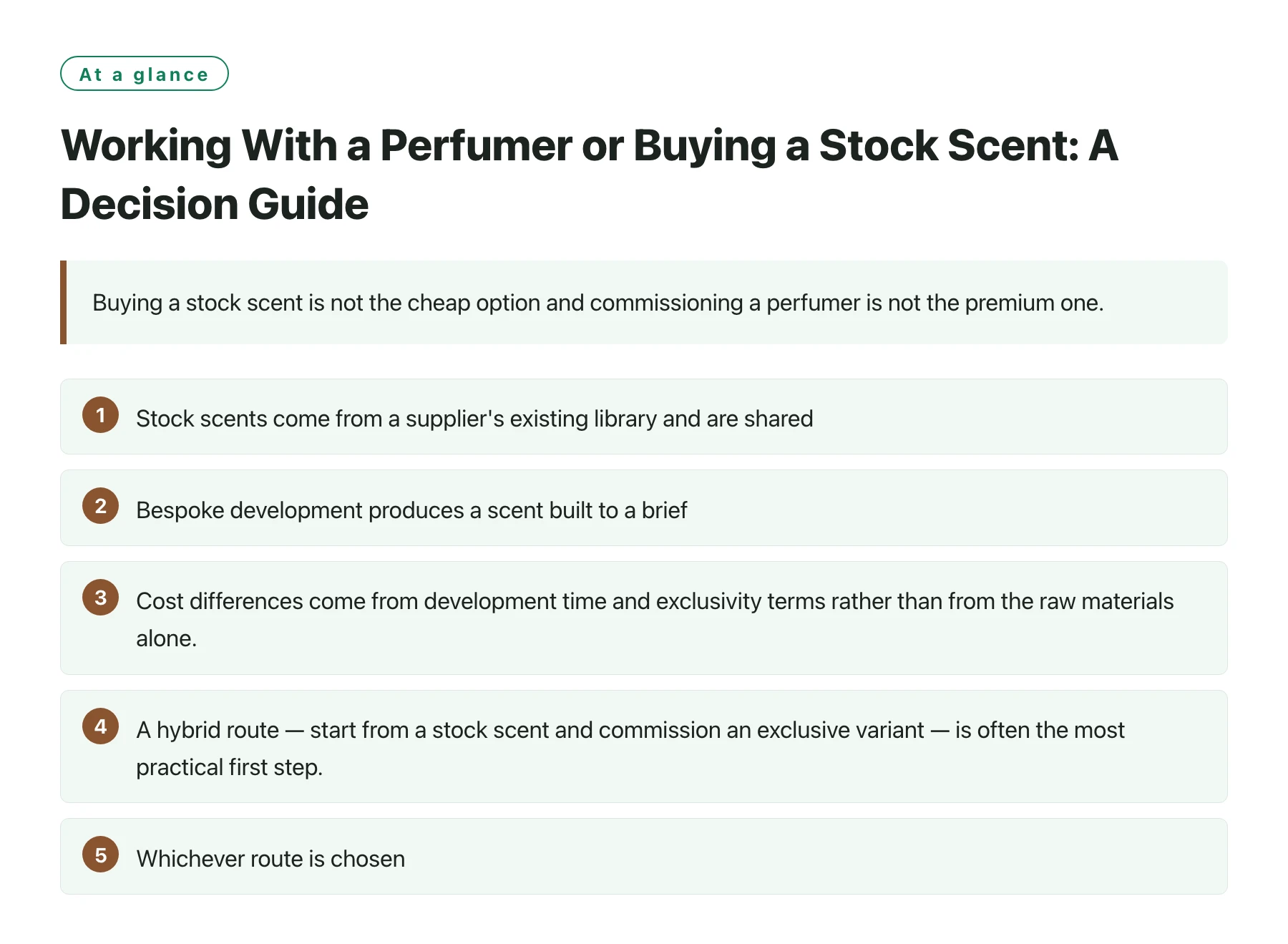Click the number 1 circle badge
This screenshot has width=1288, height=944.
click(x=100, y=415)
